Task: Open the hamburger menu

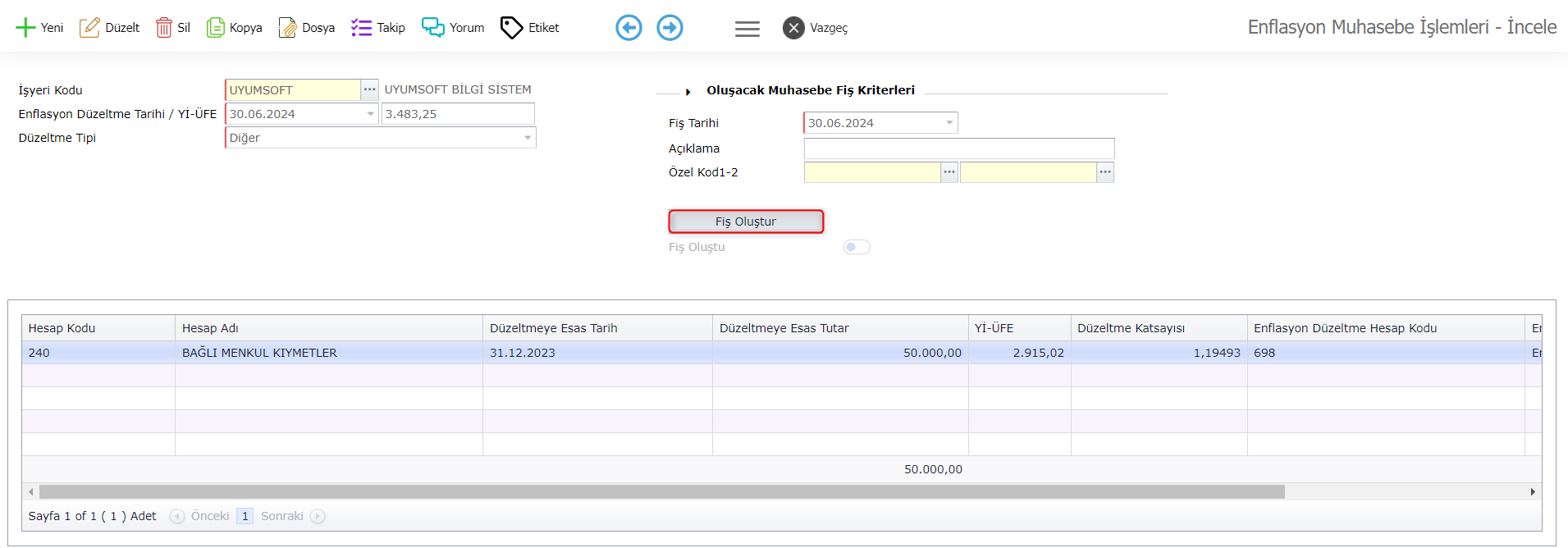Action: click(747, 29)
